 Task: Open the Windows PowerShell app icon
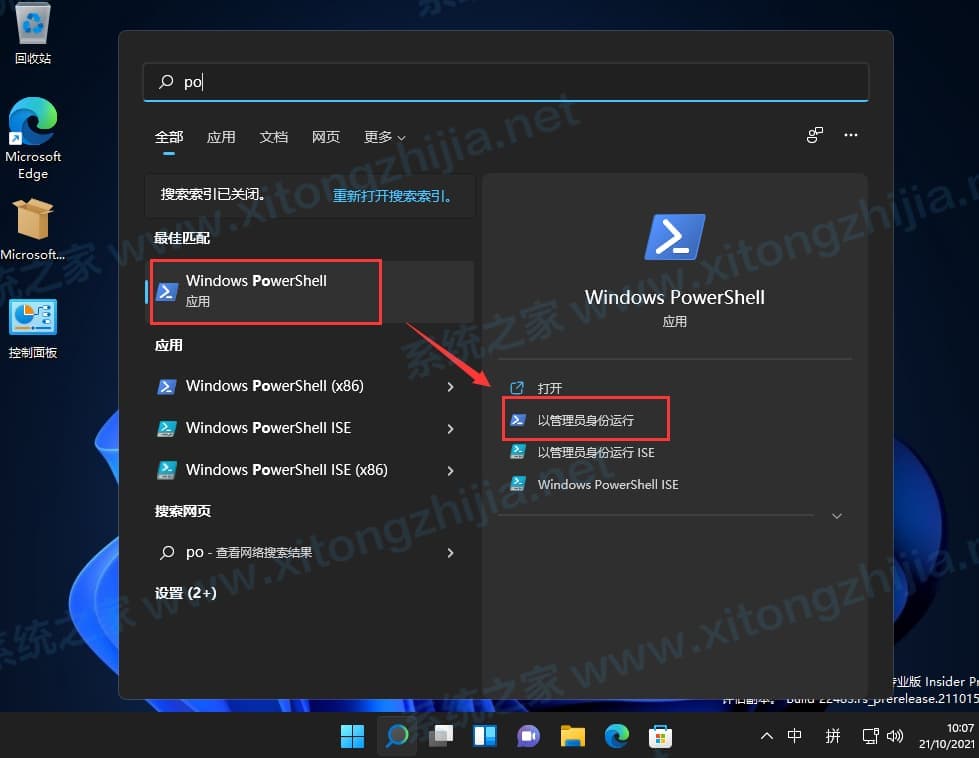[166, 291]
